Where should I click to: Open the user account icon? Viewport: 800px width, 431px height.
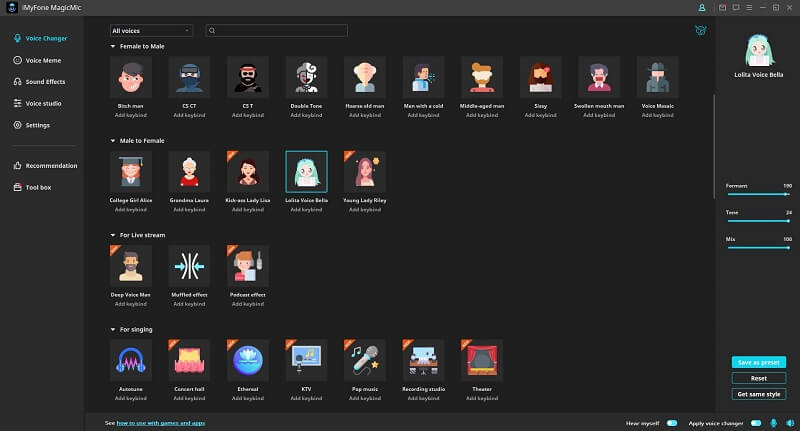point(702,8)
